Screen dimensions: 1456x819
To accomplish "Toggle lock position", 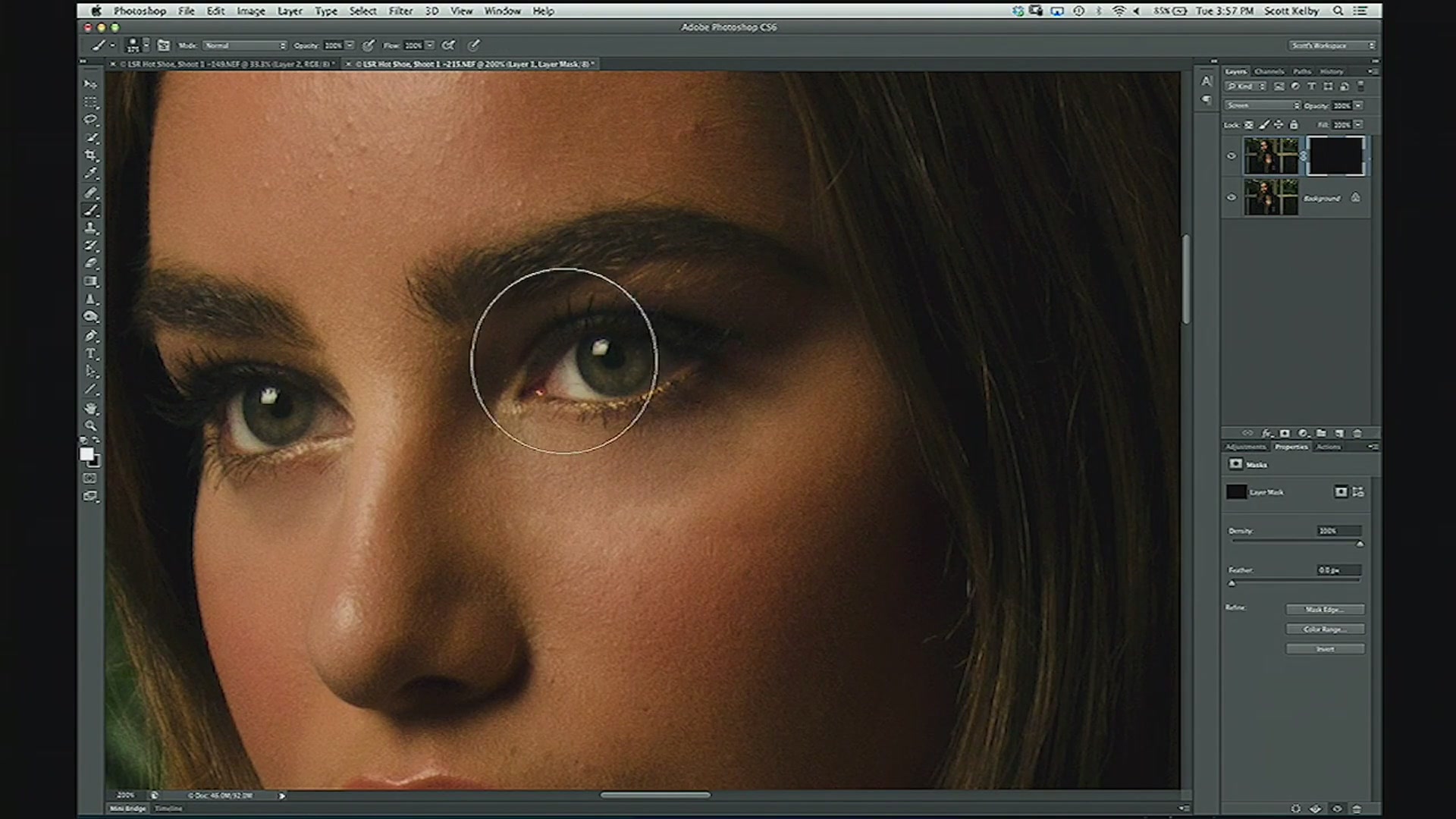I will pos(1279,124).
